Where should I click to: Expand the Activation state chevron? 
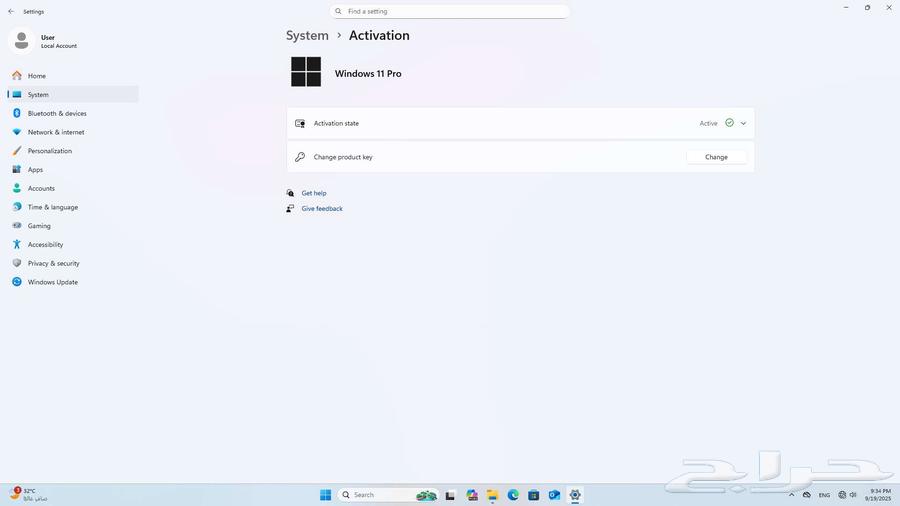743,123
